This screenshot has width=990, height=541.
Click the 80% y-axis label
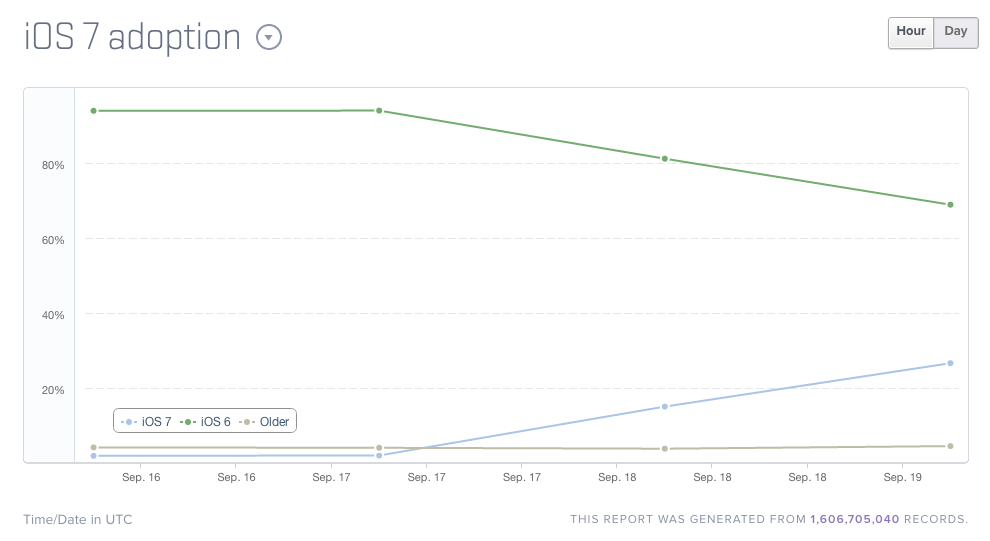pos(53,165)
